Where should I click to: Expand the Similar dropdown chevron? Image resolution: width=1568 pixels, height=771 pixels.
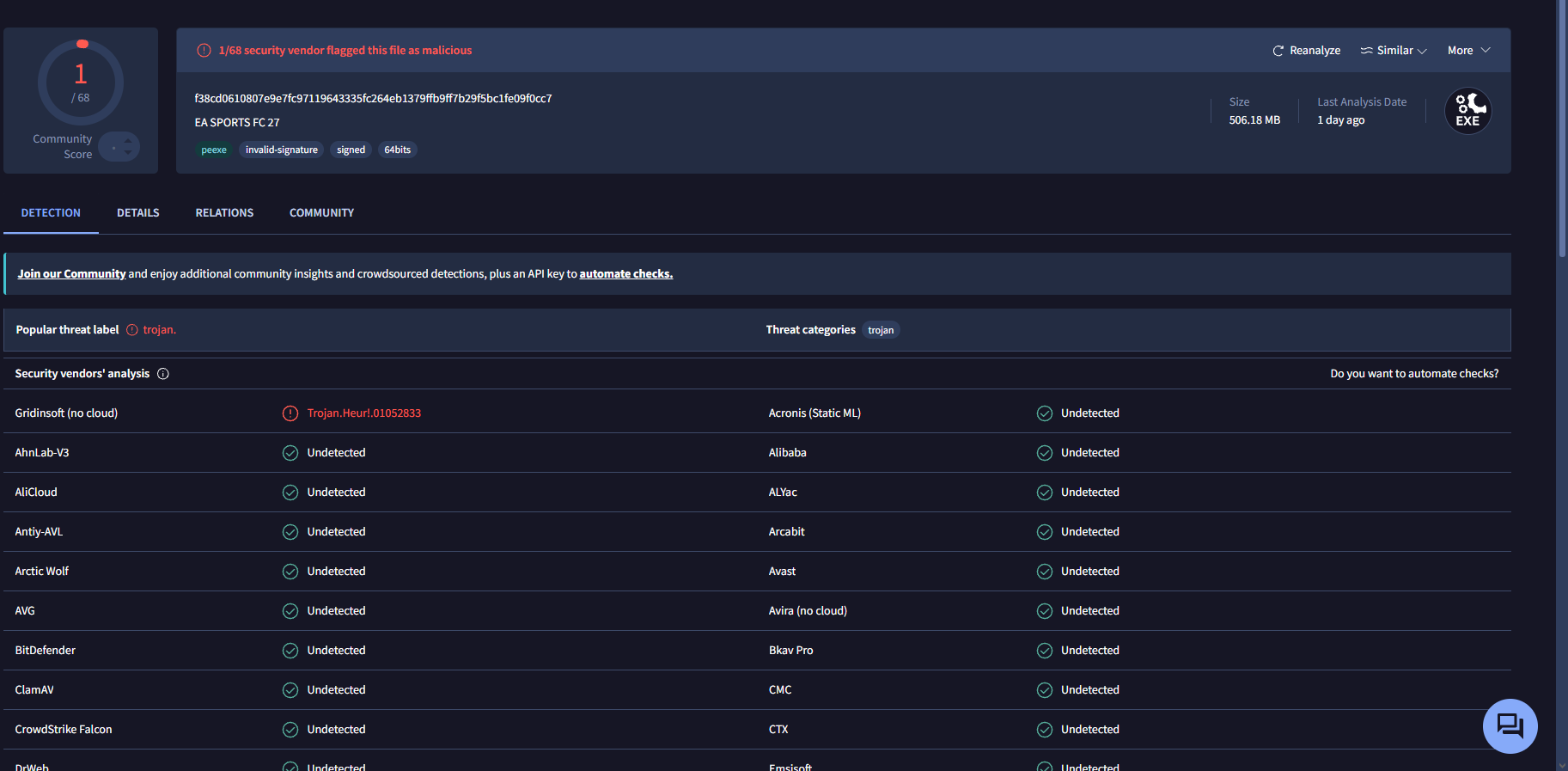pyautogui.click(x=1422, y=52)
